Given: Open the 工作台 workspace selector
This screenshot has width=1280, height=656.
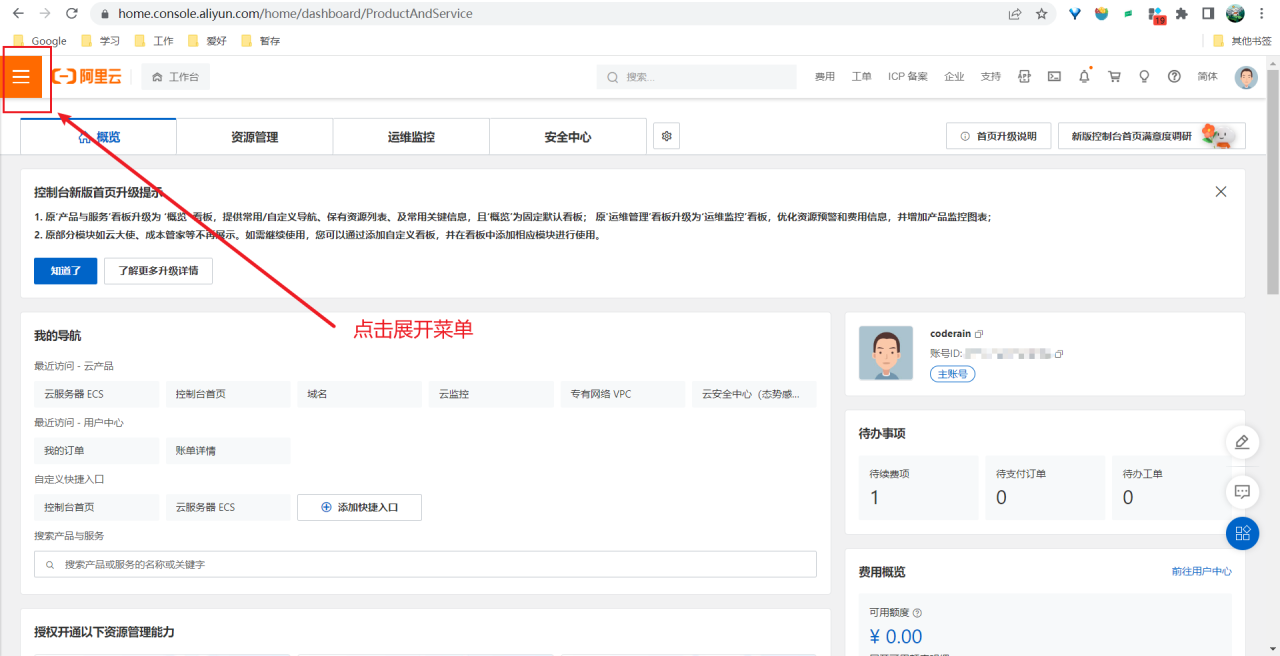Looking at the screenshot, I should (175, 76).
